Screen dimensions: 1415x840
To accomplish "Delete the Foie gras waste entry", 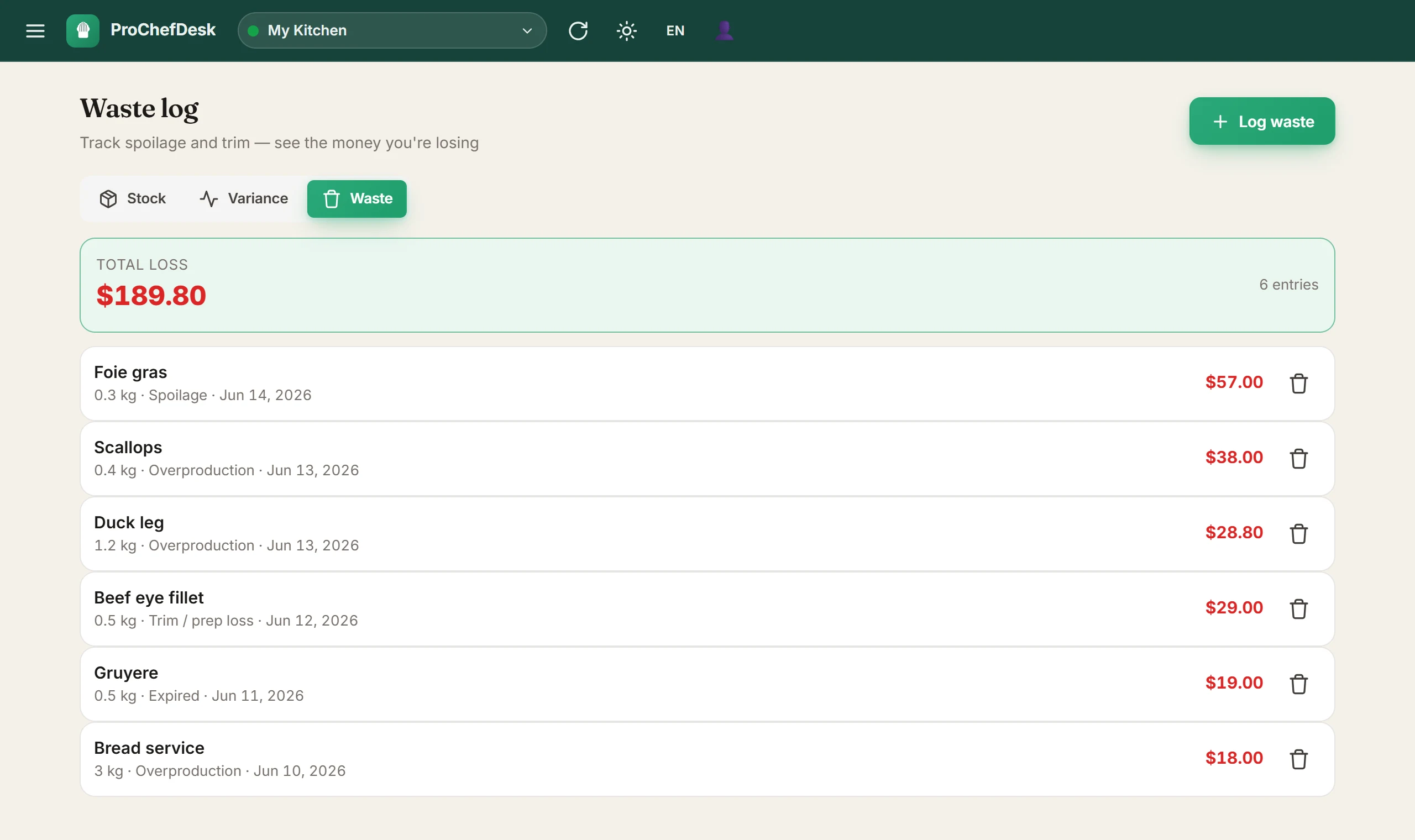I will [x=1298, y=383].
